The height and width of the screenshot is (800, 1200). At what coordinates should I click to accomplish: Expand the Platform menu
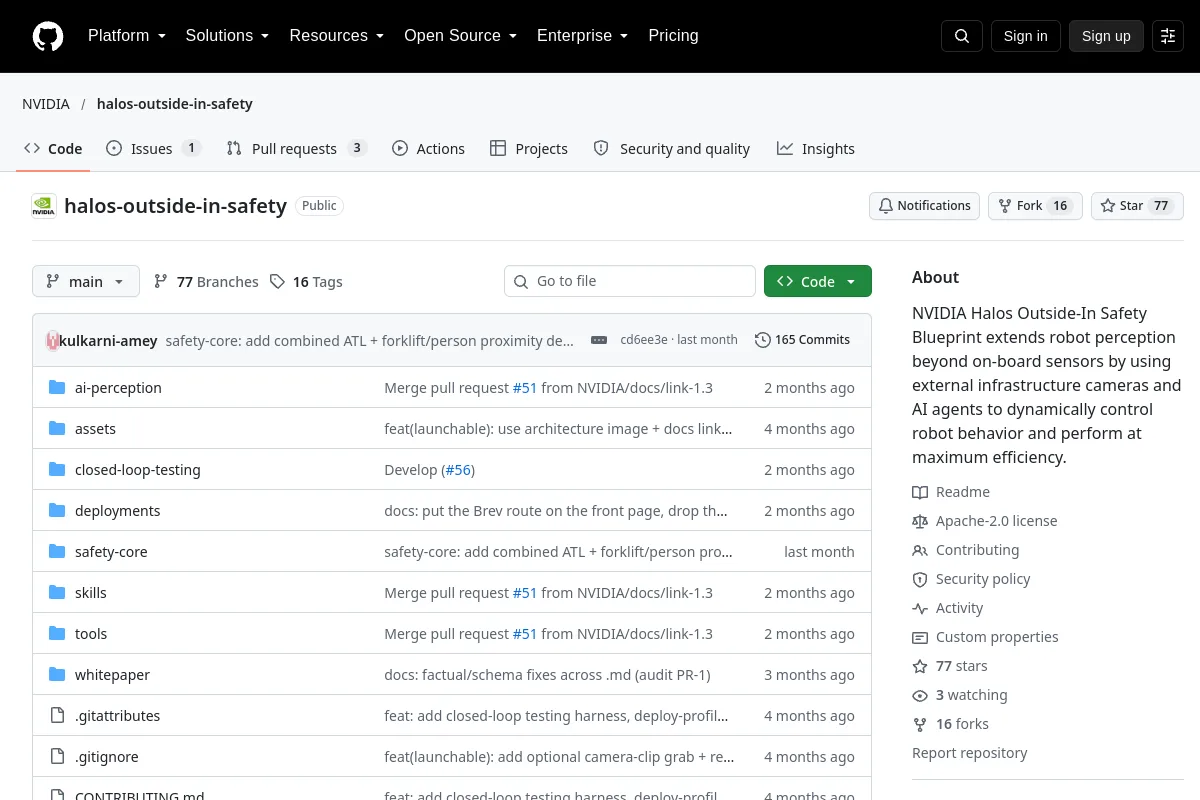[x=126, y=36]
